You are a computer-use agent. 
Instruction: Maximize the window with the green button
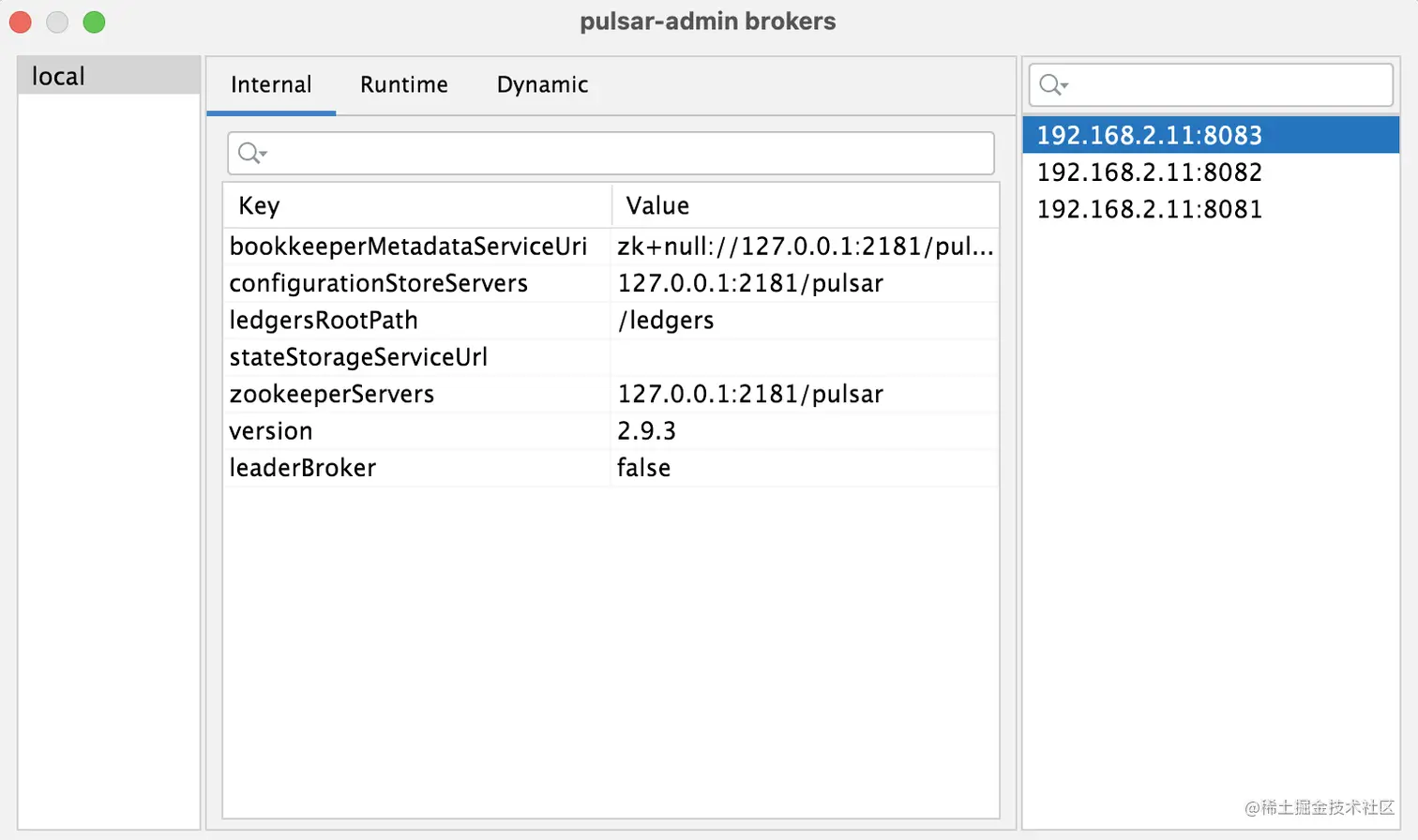coord(94,22)
